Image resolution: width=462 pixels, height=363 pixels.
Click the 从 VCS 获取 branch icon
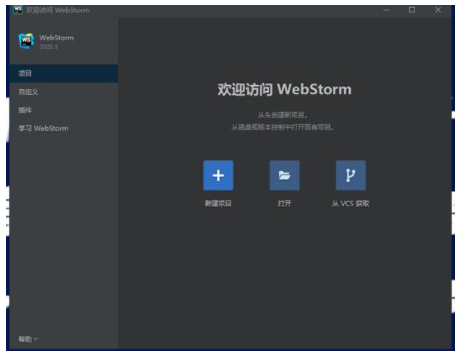coord(351,175)
